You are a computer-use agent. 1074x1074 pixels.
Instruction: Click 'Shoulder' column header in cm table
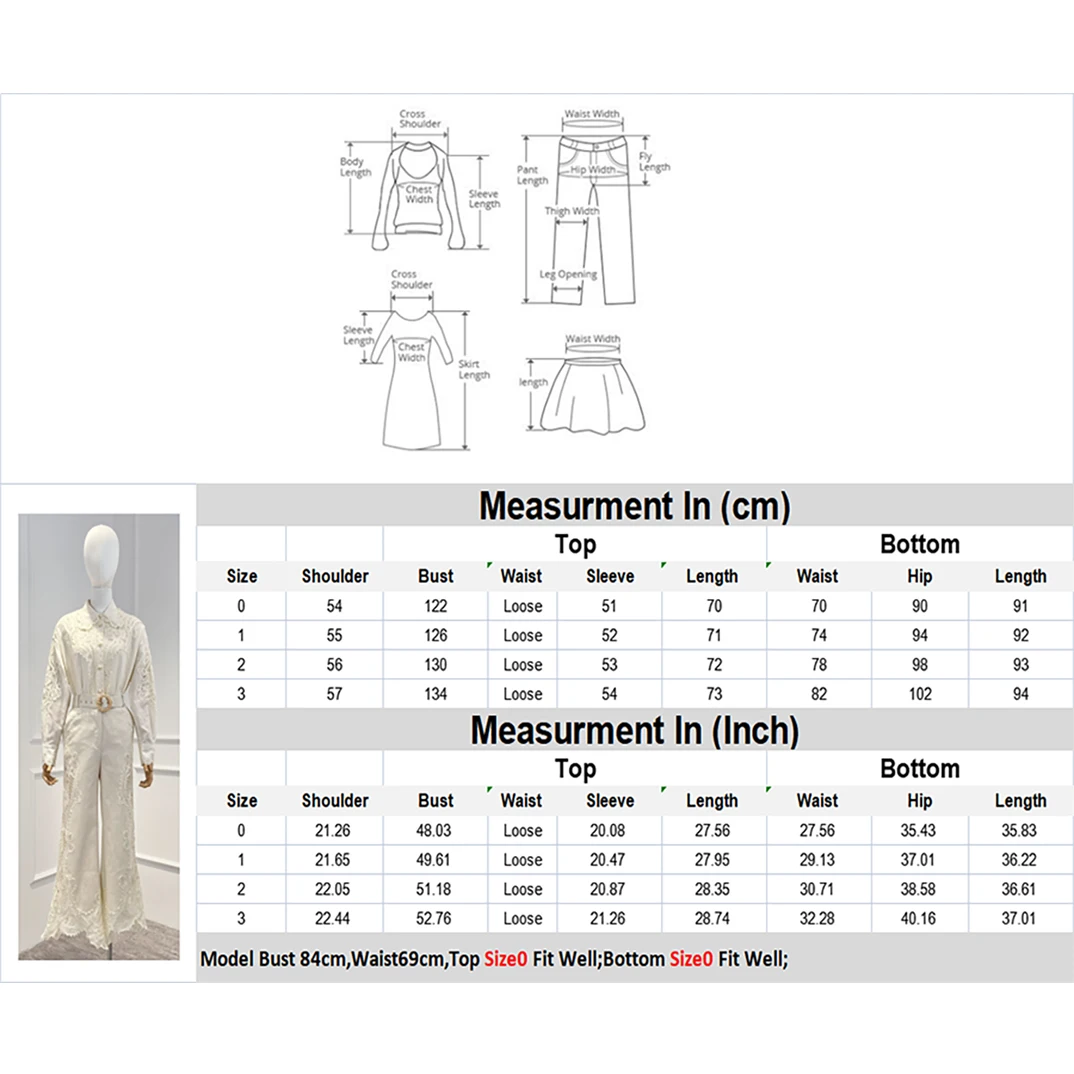[x=335, y=576]
